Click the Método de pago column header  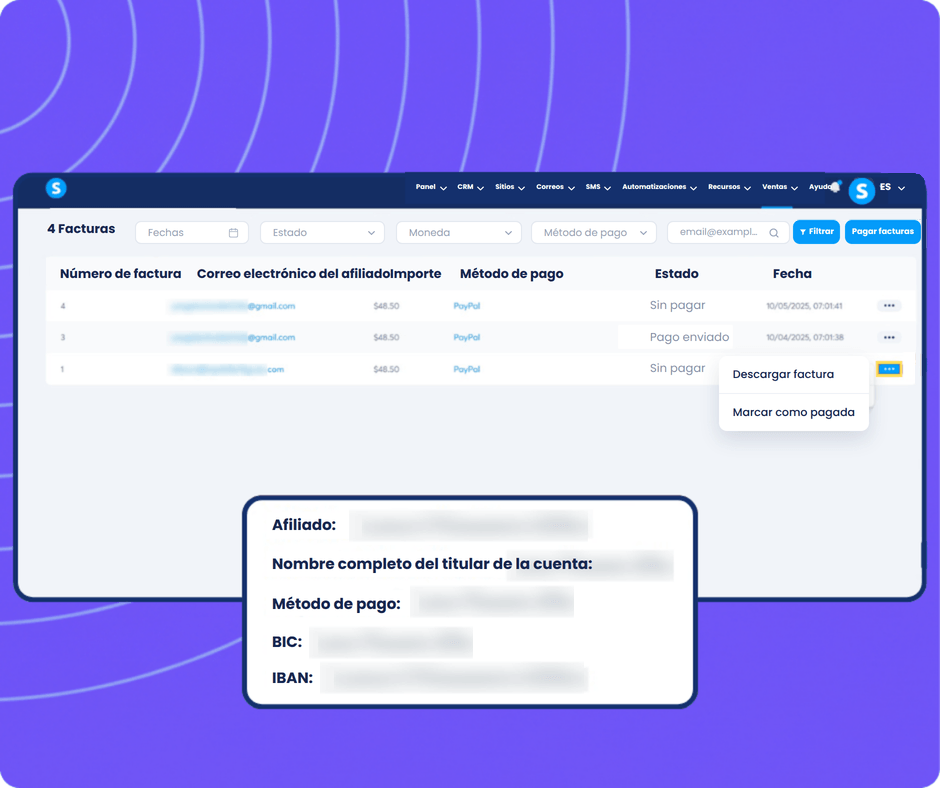511,274
